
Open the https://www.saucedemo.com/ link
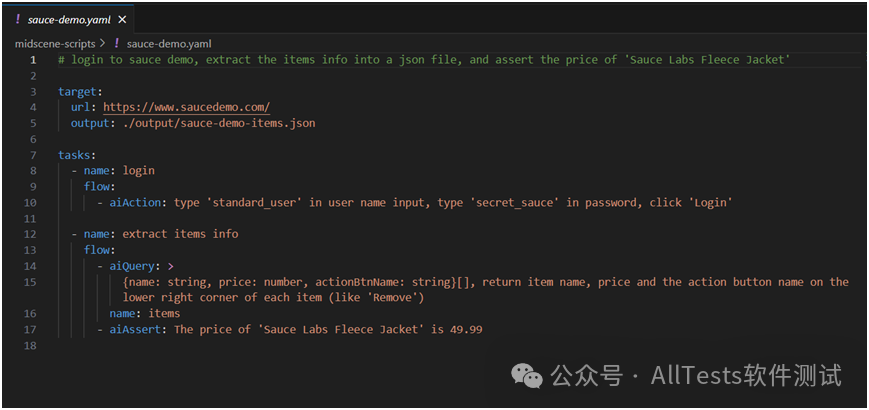pyautogui.click(x=187, y=107)
